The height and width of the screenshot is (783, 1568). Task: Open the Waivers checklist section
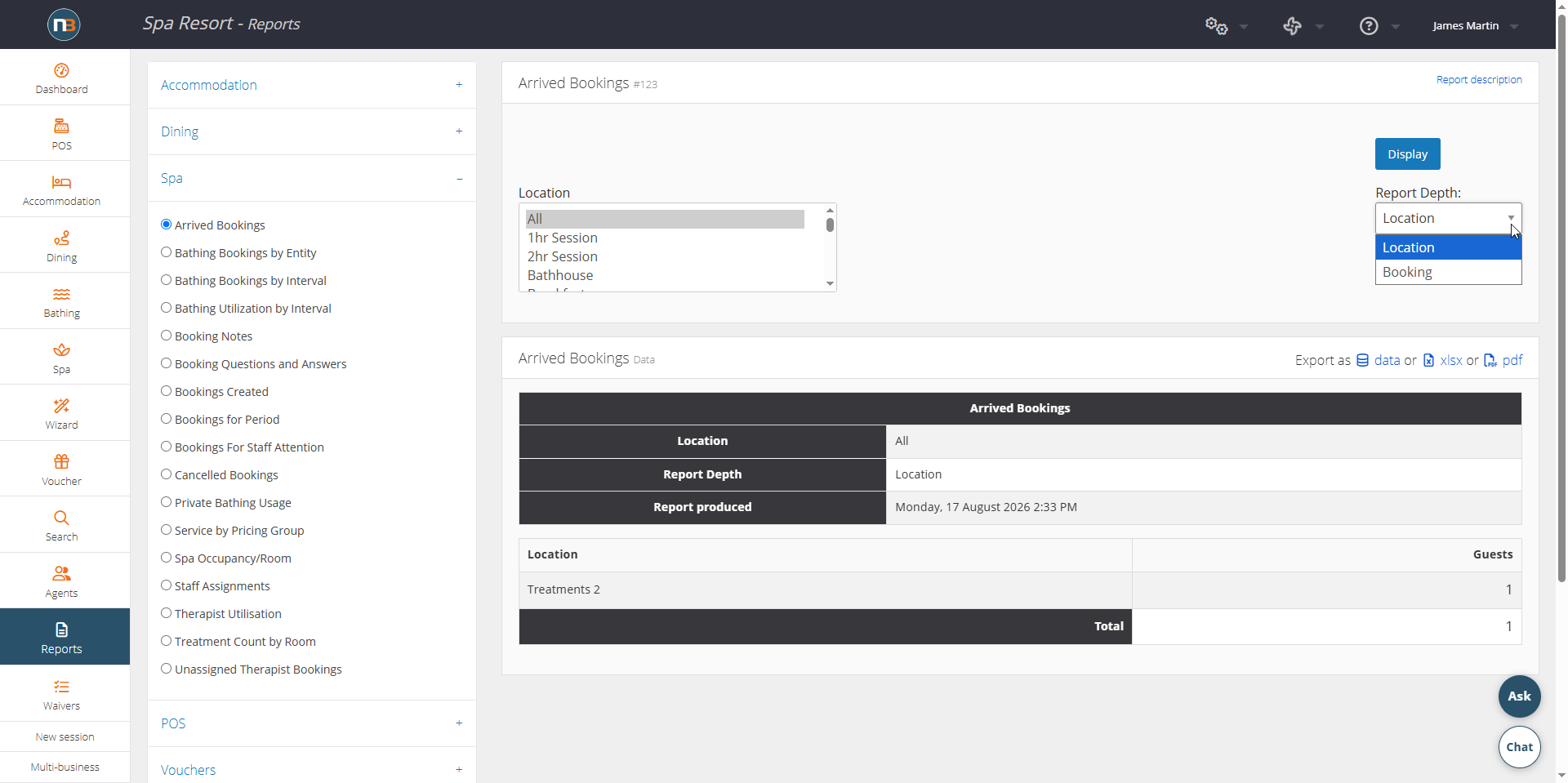tap(62, 694)
